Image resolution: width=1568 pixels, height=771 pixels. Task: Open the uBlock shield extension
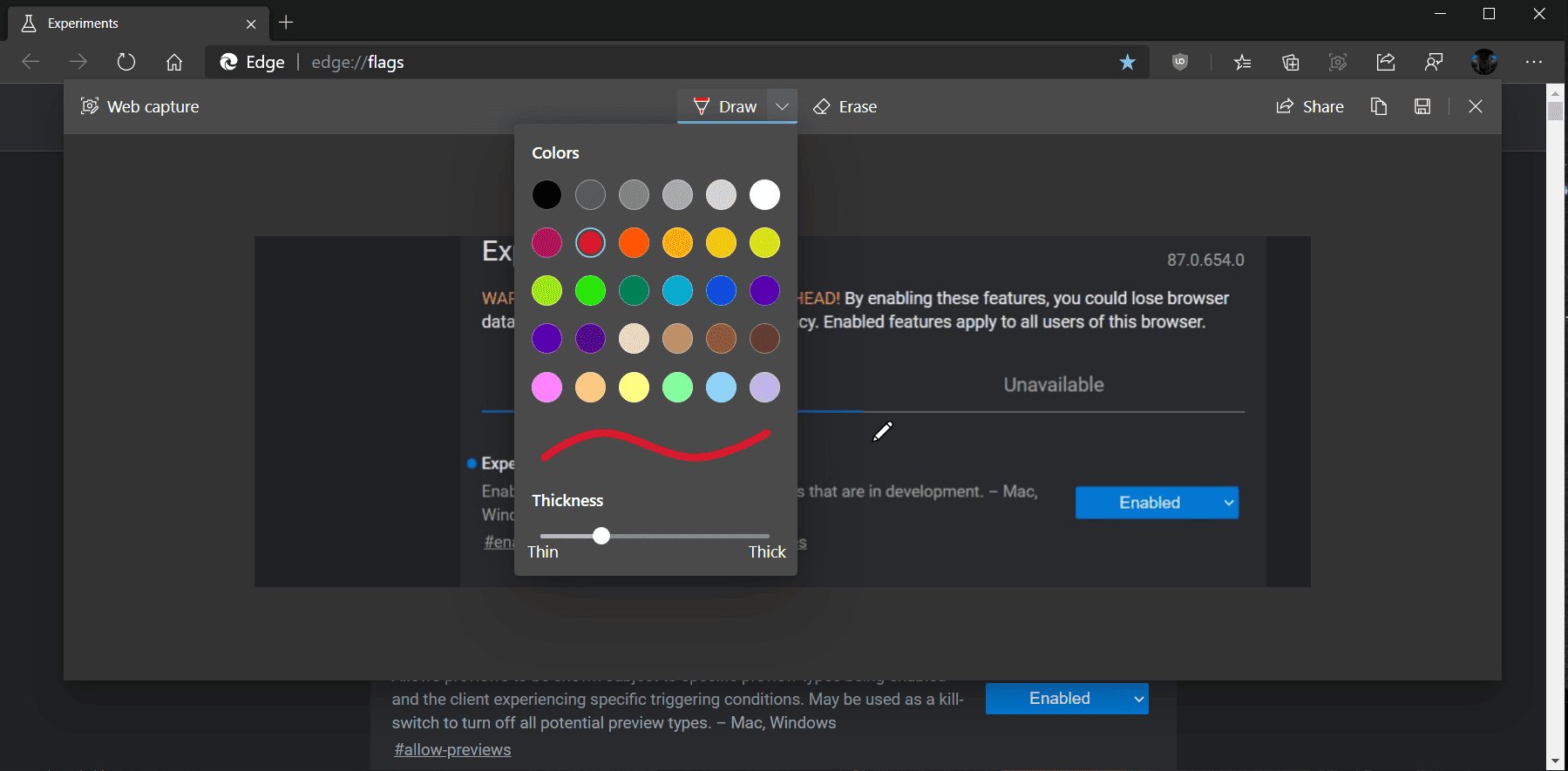coord(1180,62)
